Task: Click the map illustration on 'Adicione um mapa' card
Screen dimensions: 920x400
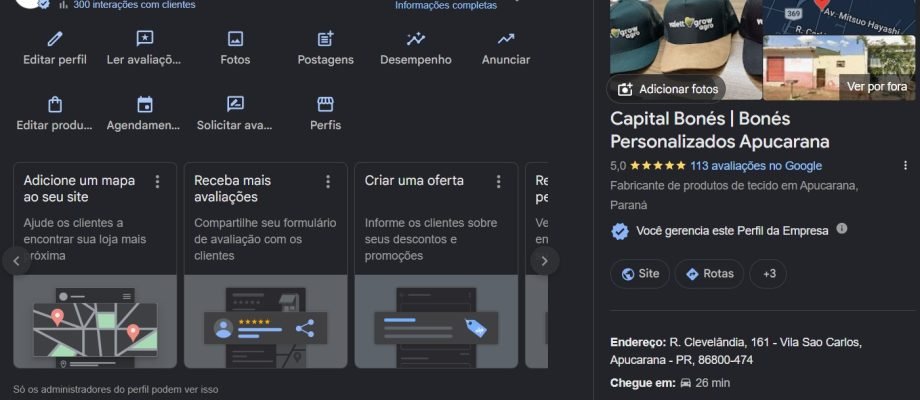Action: tap(95, 322)
